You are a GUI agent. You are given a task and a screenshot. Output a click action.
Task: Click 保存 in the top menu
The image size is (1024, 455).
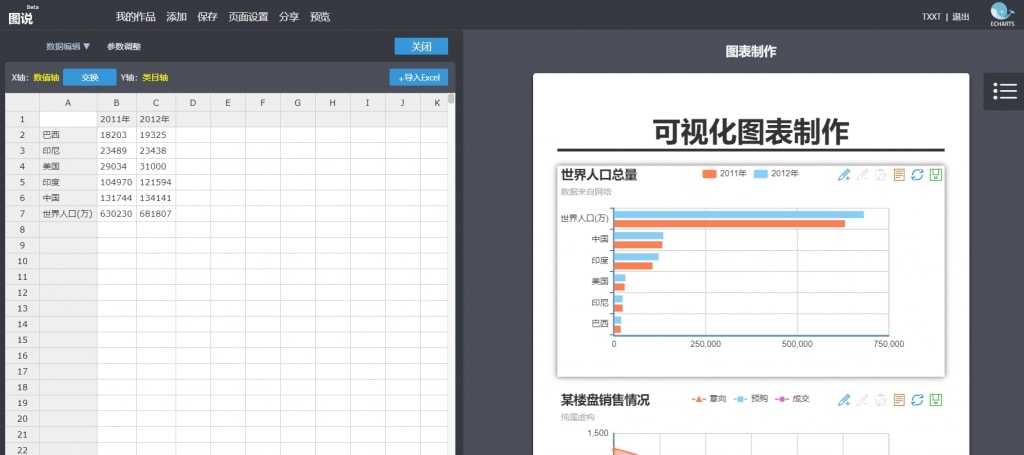click(207, 17)
